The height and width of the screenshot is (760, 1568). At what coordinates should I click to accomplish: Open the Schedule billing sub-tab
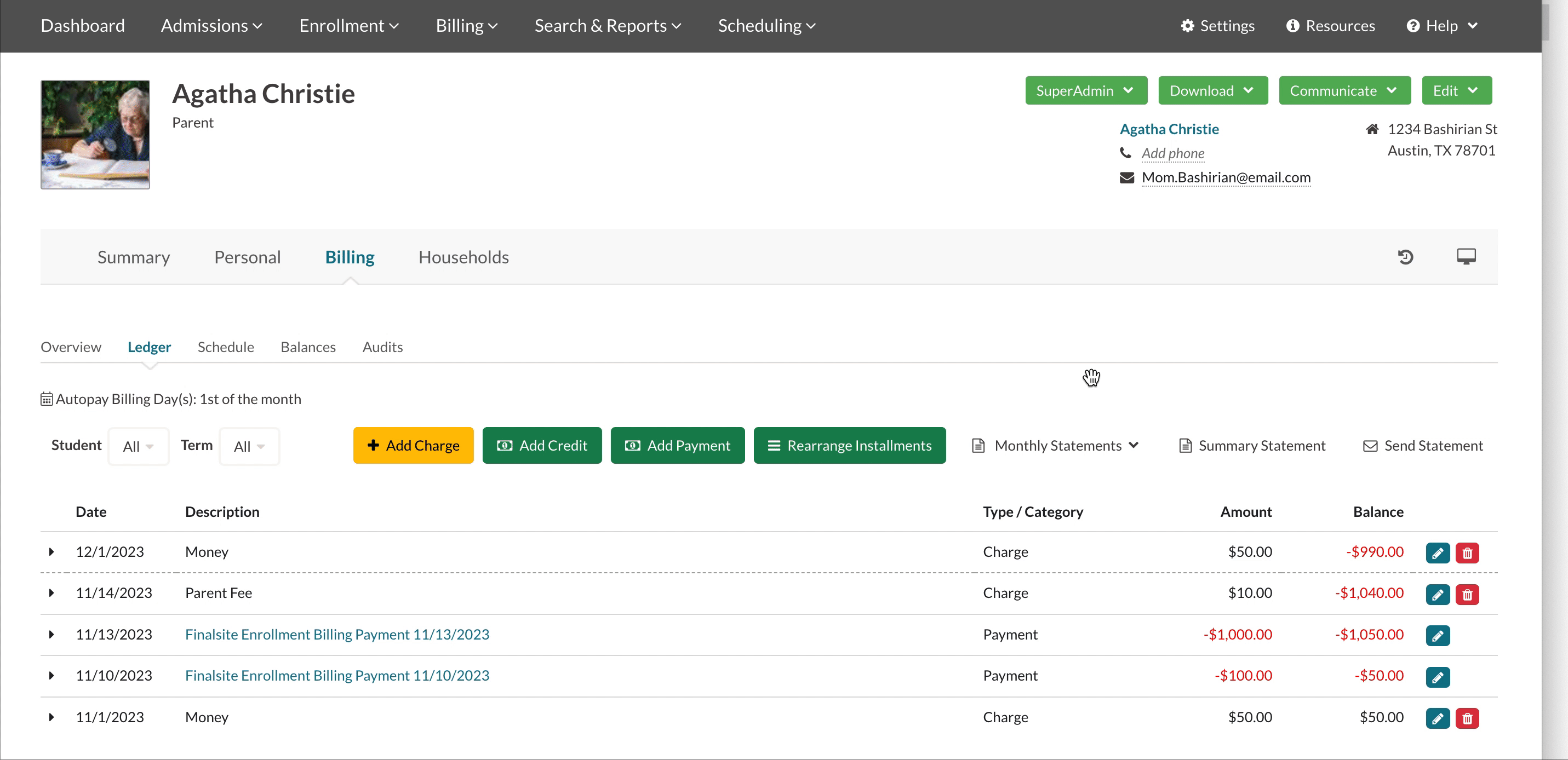click(225, 347)
